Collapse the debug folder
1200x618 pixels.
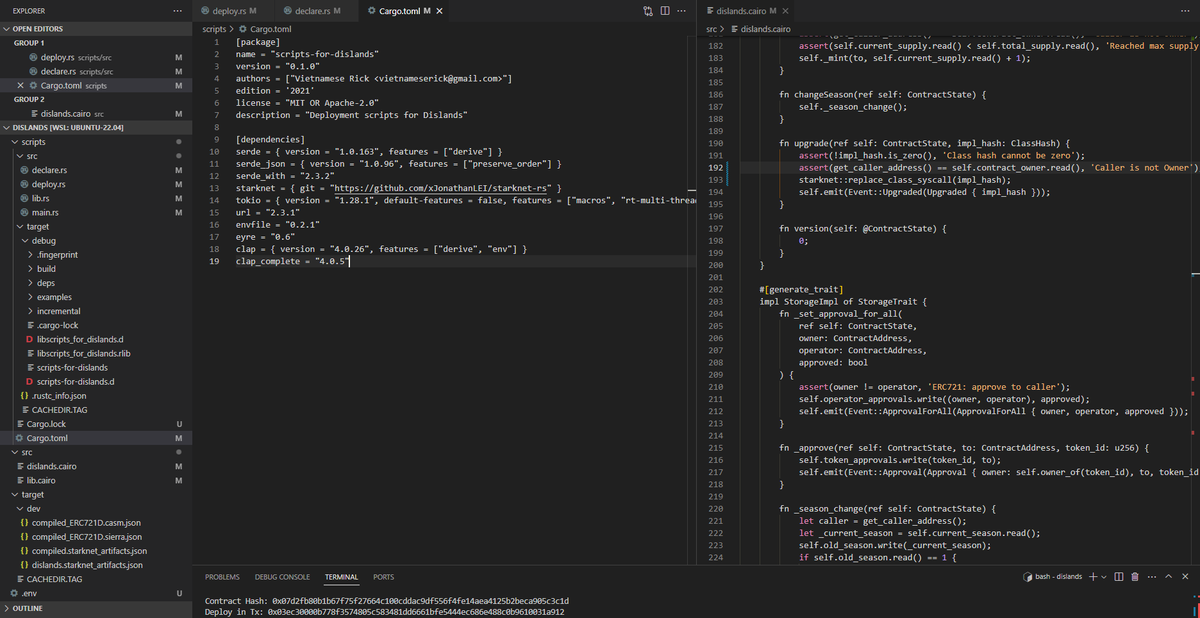coord(96,241)
